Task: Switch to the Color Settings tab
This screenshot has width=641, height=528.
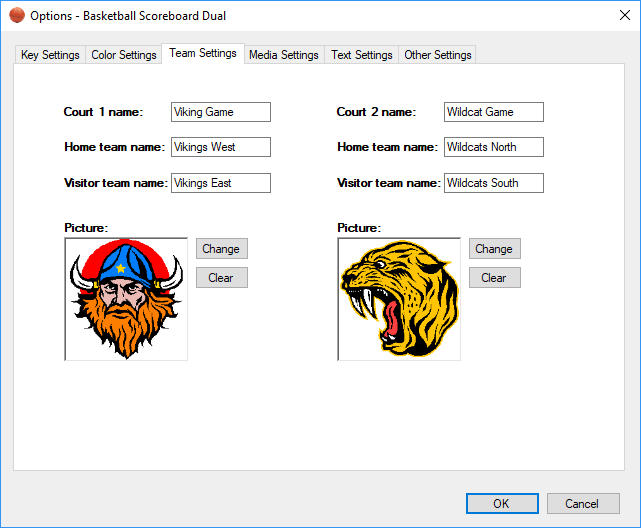Action: (x=124, y=55)
